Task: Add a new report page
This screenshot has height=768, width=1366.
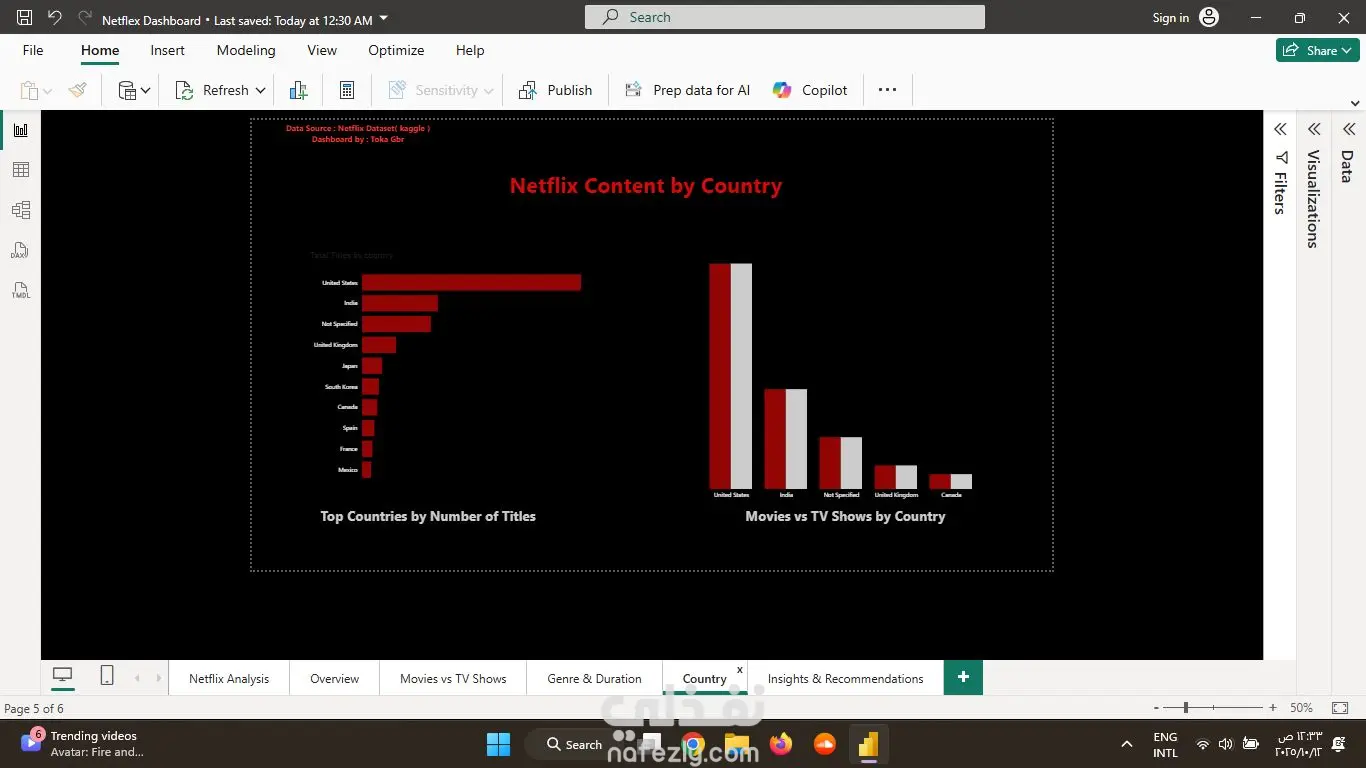Action: (x=963, y=677)
